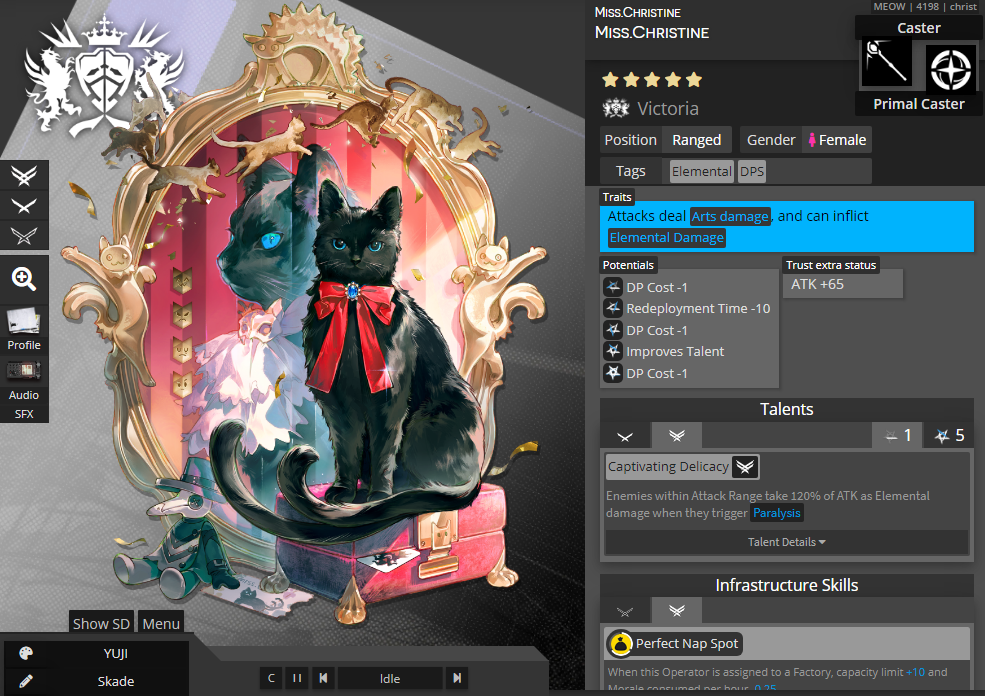Click the Miss.Christine operator name heading

pyautogui.click(x=652, y=33)
